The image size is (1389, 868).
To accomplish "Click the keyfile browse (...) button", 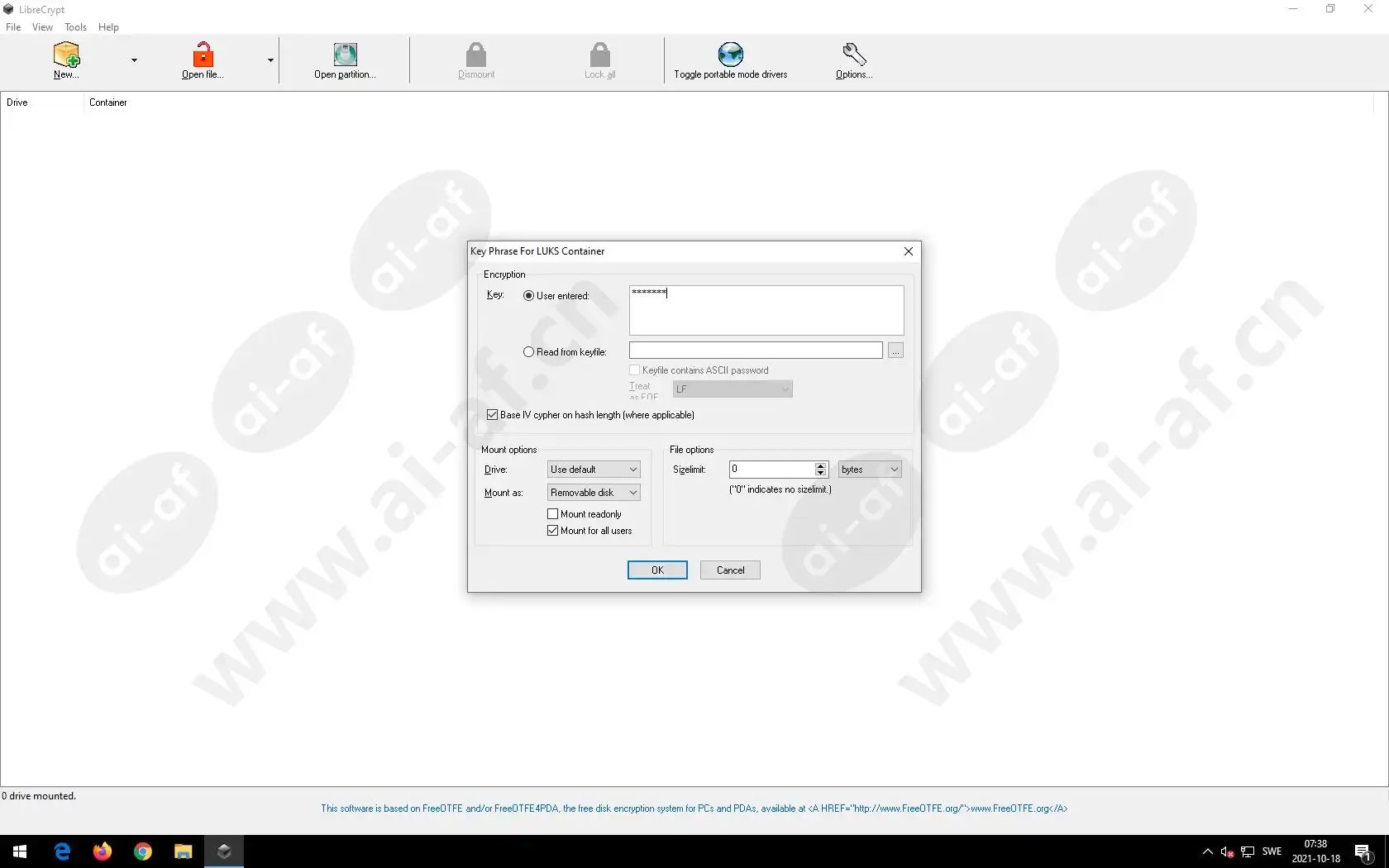I will click(895, 351).
